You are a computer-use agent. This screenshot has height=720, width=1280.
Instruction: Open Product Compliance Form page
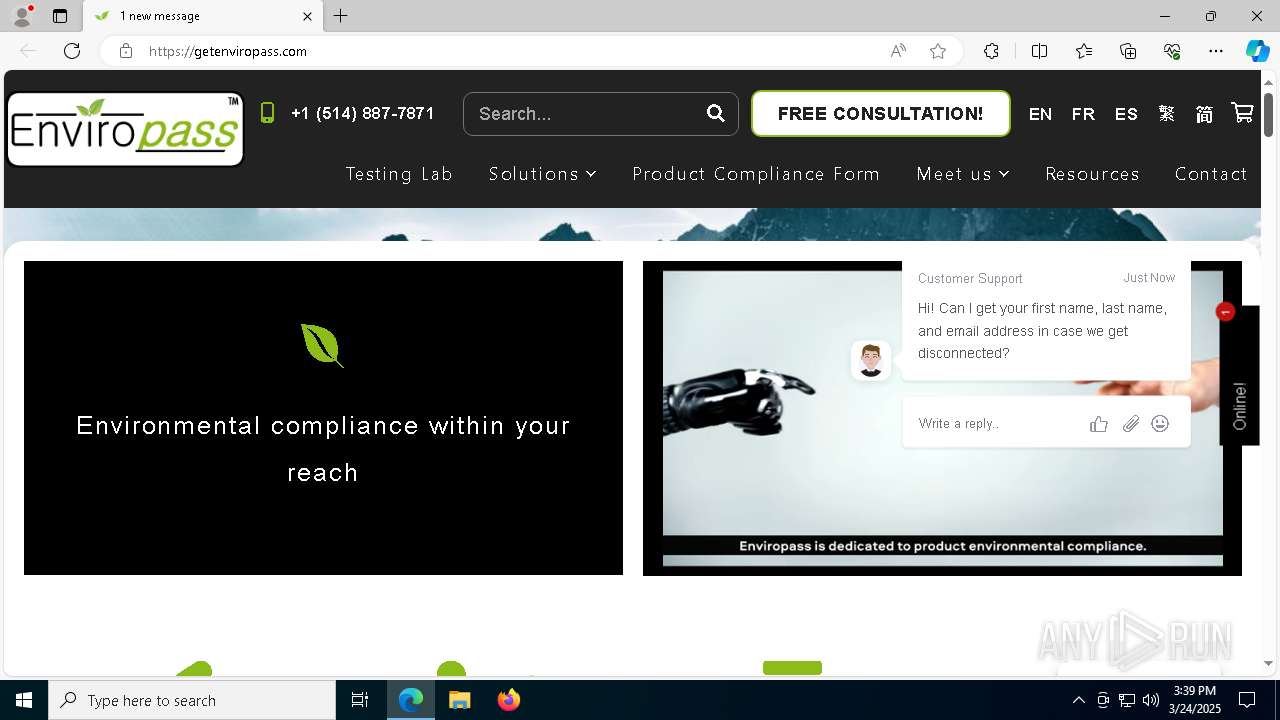(x=756, y=174)
